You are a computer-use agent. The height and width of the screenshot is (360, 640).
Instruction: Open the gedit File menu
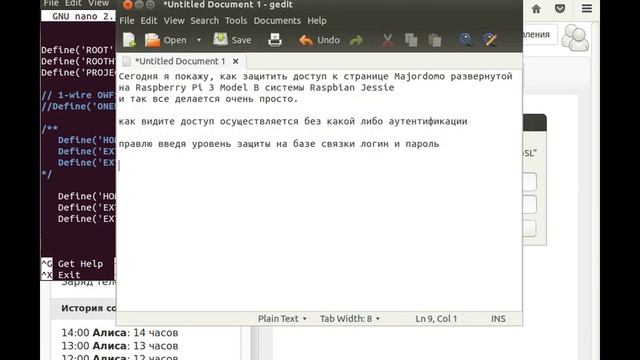pos(127,20)
